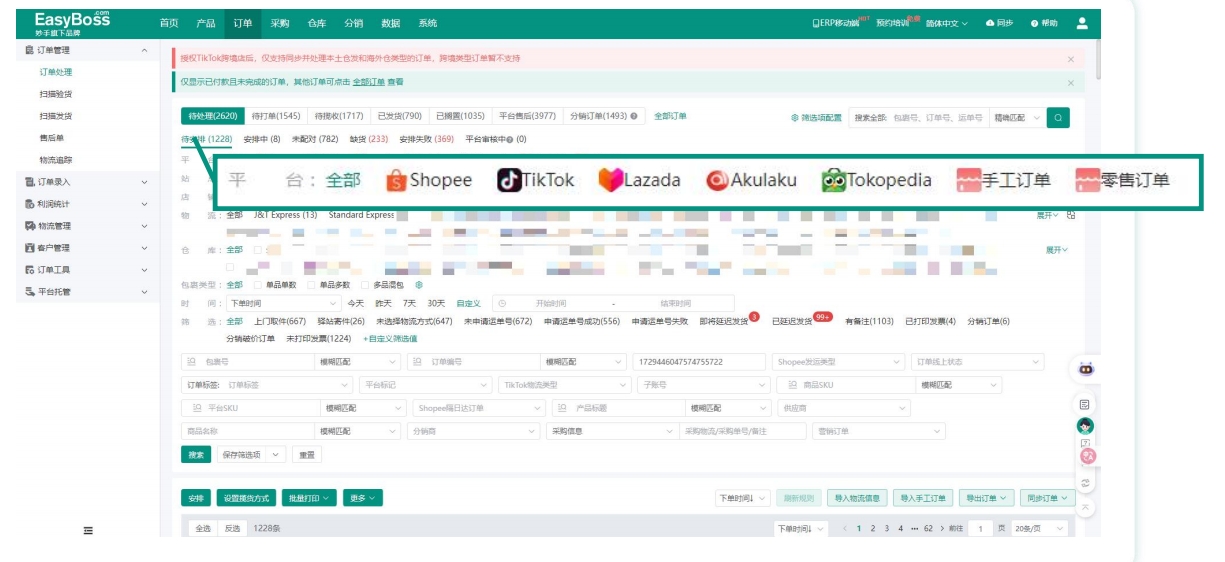Switch to the 已发货(790) tab
Viewport: 1225px width, 562px height.
(x=399, y=116)
